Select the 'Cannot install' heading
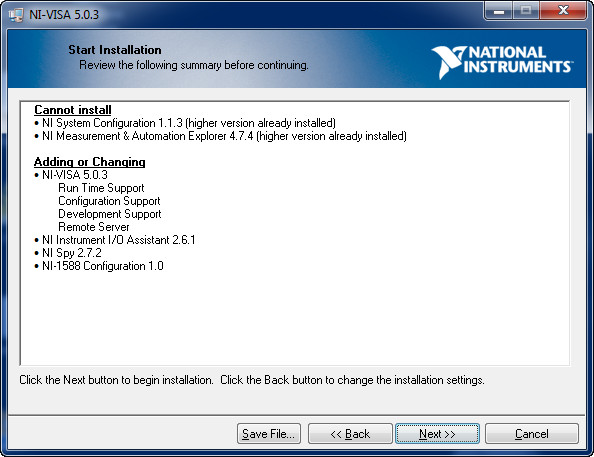The height and width of the screenshot is (457, 594). point(73,110)
